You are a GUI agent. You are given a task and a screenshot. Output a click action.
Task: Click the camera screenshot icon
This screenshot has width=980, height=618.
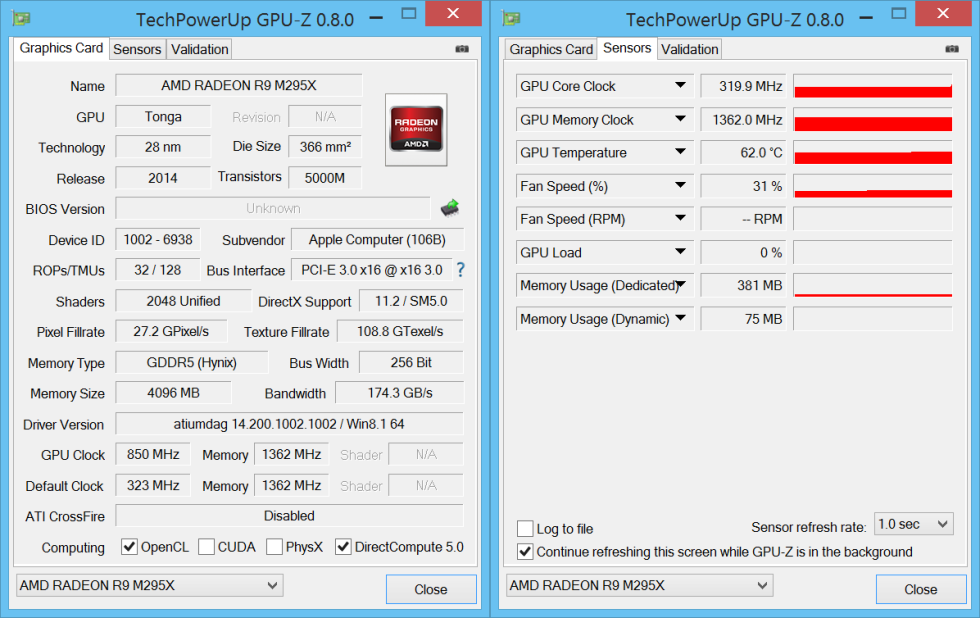pos(461,48)
